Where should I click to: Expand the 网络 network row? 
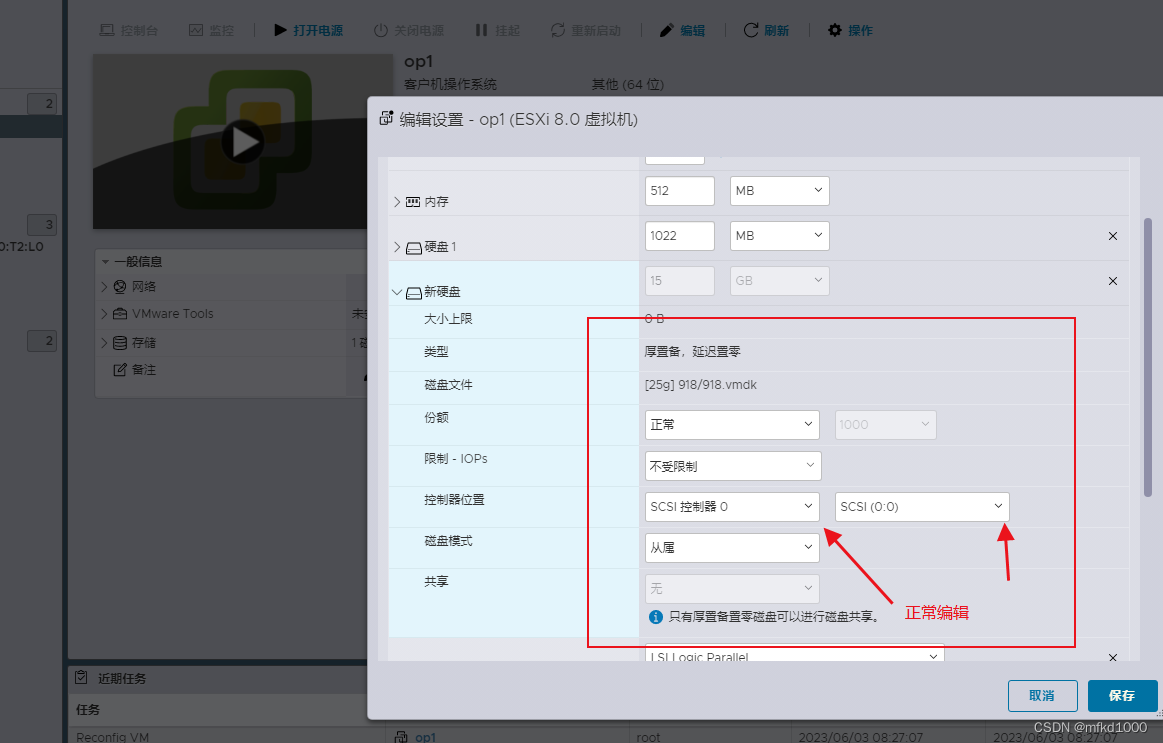[104, 287]
